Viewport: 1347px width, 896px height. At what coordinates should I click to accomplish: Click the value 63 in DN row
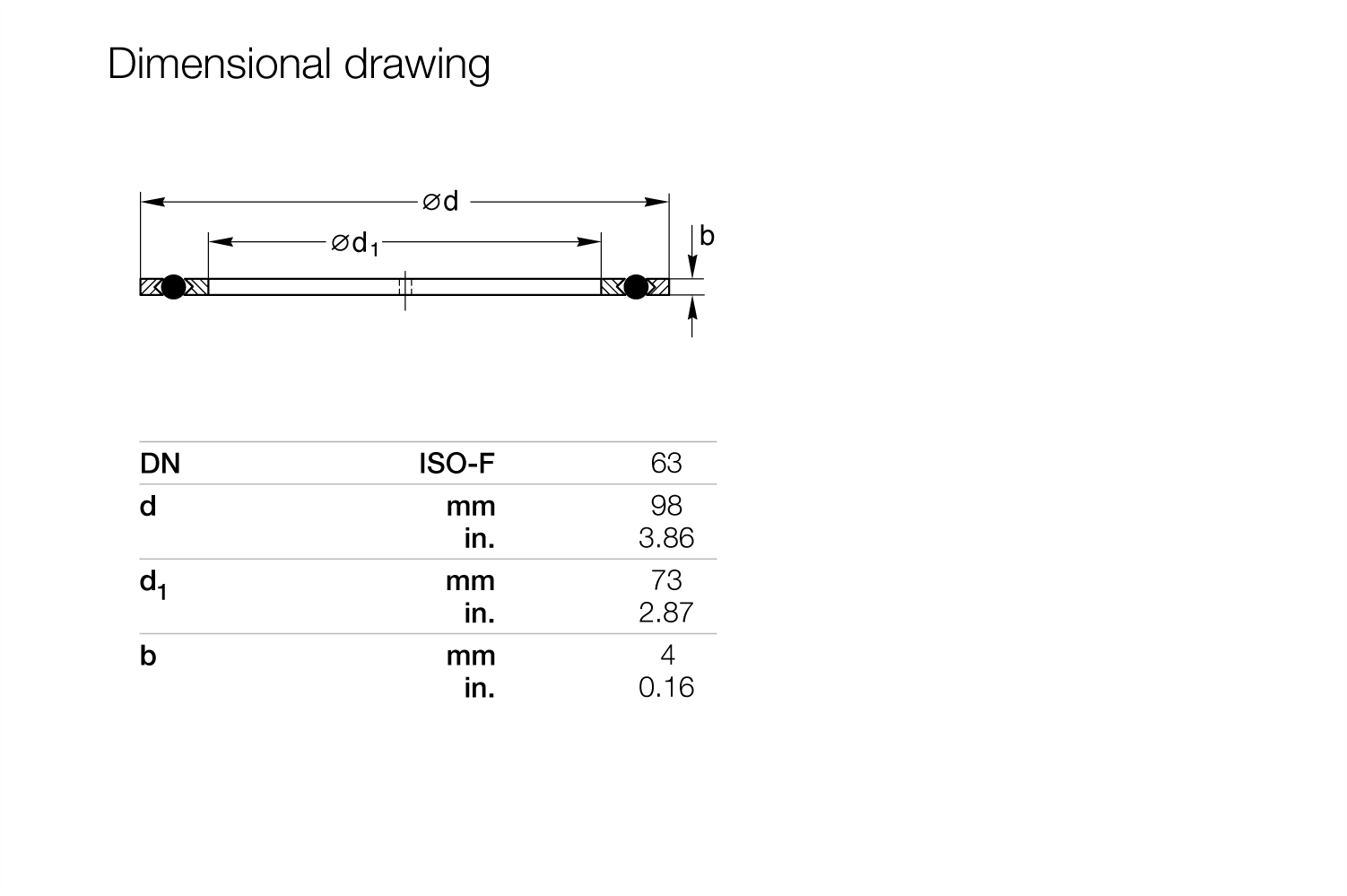pyautogui.click(x=666, y=463)
